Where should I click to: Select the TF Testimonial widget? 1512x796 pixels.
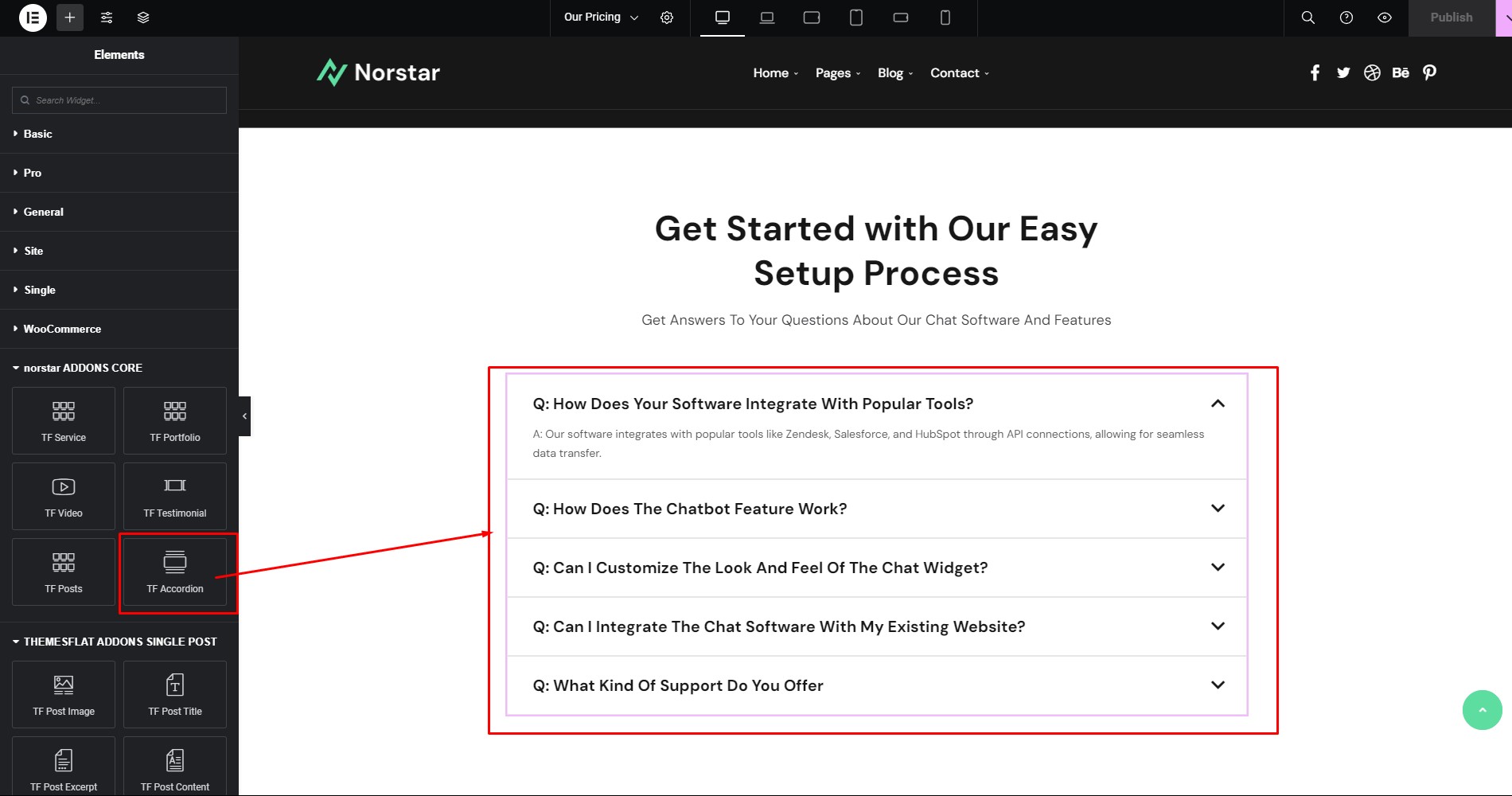(x=175, y=497)
